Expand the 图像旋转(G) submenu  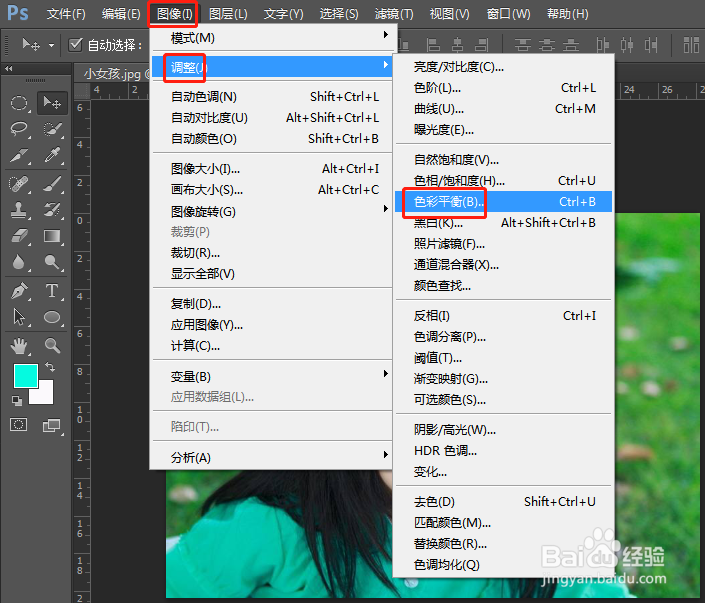[273, 211]
